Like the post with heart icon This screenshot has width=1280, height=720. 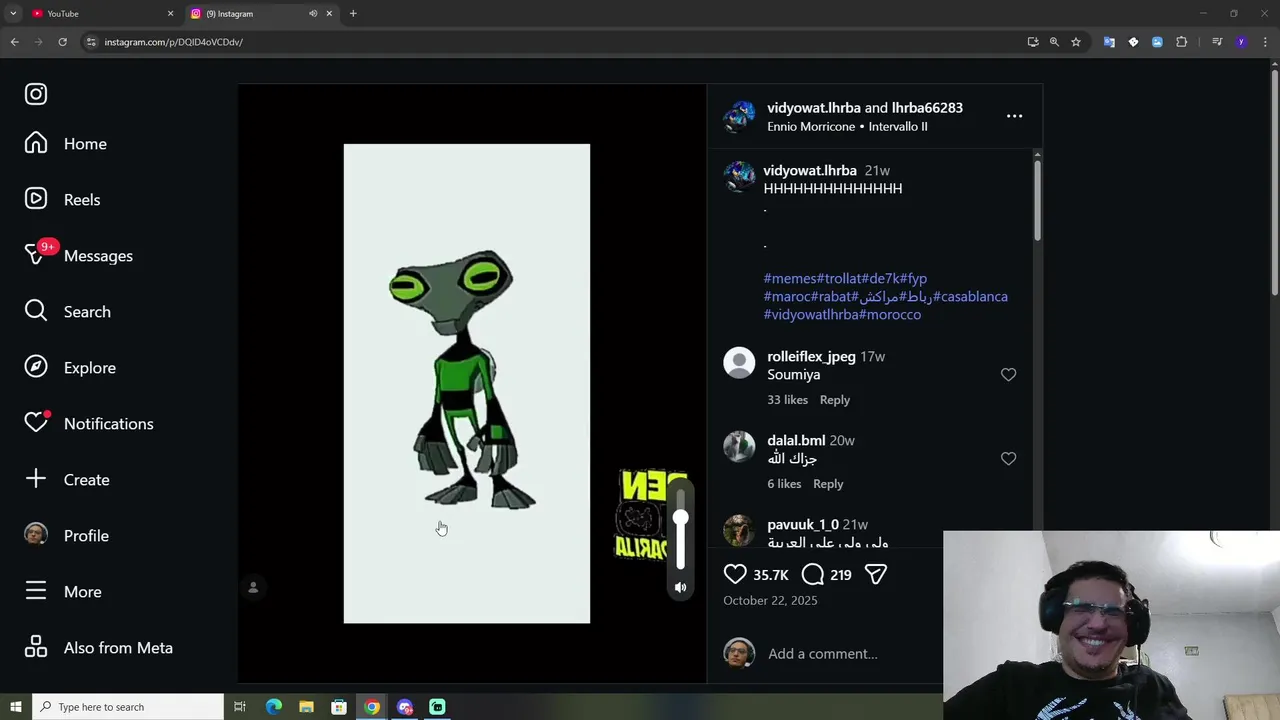click(735, 574)
